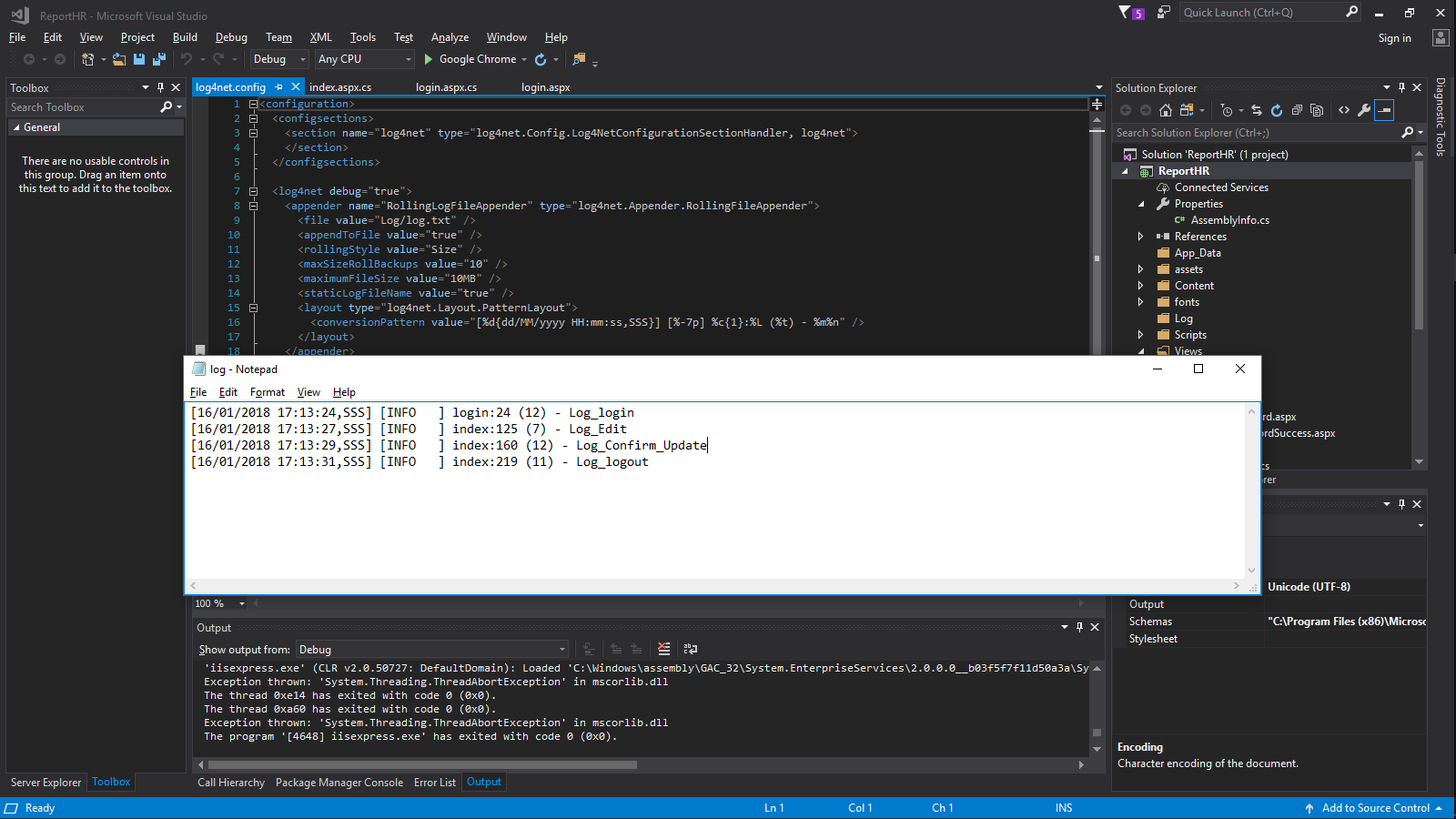The image size is (1456, 819).
Task: Open the 100 % zoom dropdown
Action: [241, 603]
